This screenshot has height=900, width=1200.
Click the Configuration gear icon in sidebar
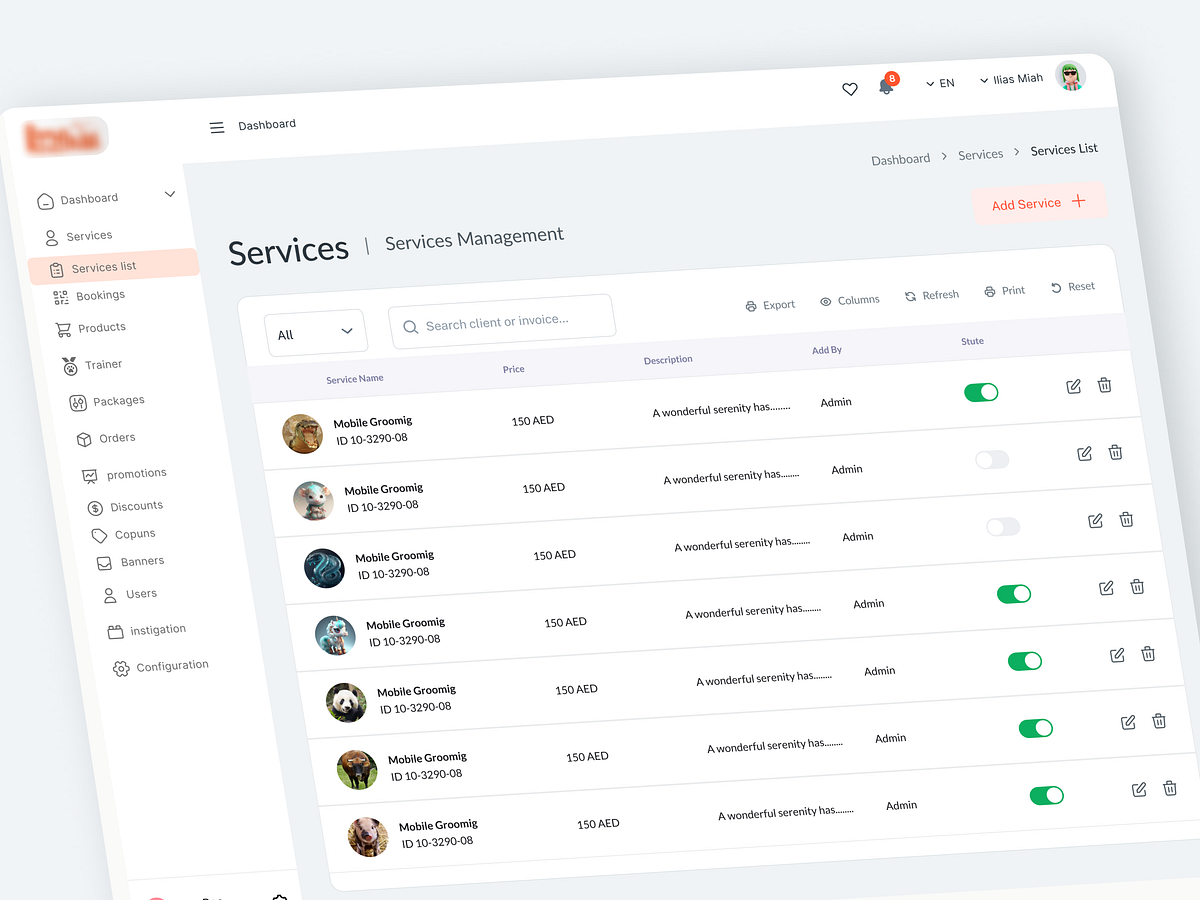point(121,669)
